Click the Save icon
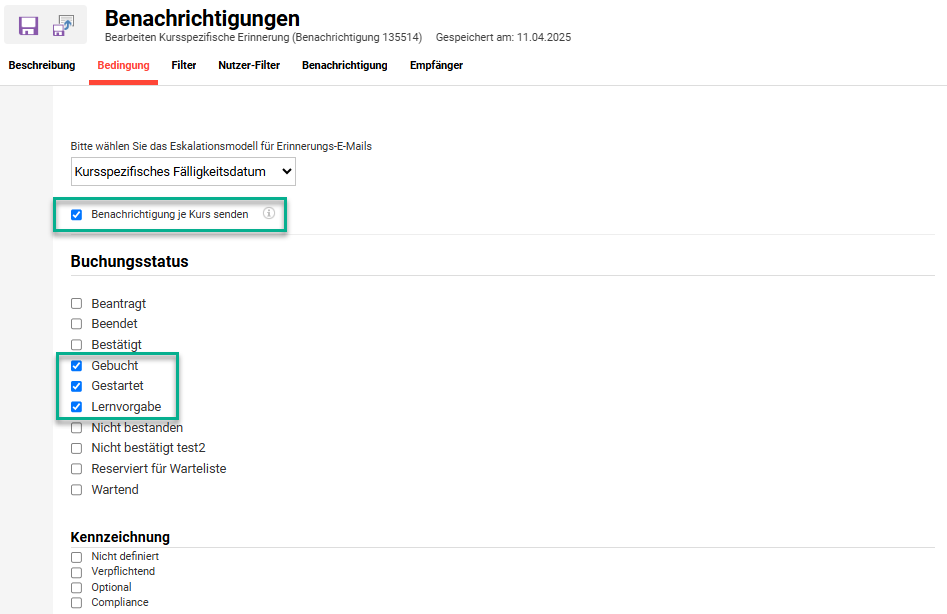Screen dimensions: 947x614 [27, 25]
